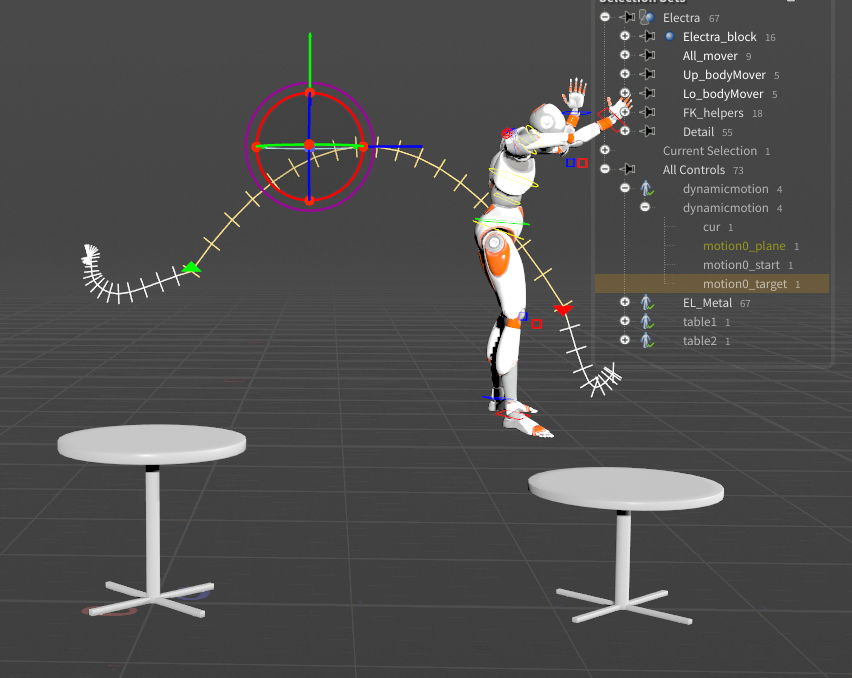This screenshot has width=852, height=678.
Task: Click the selection set icon for Lo_bodyMover
Action: [x=647, y=93]
